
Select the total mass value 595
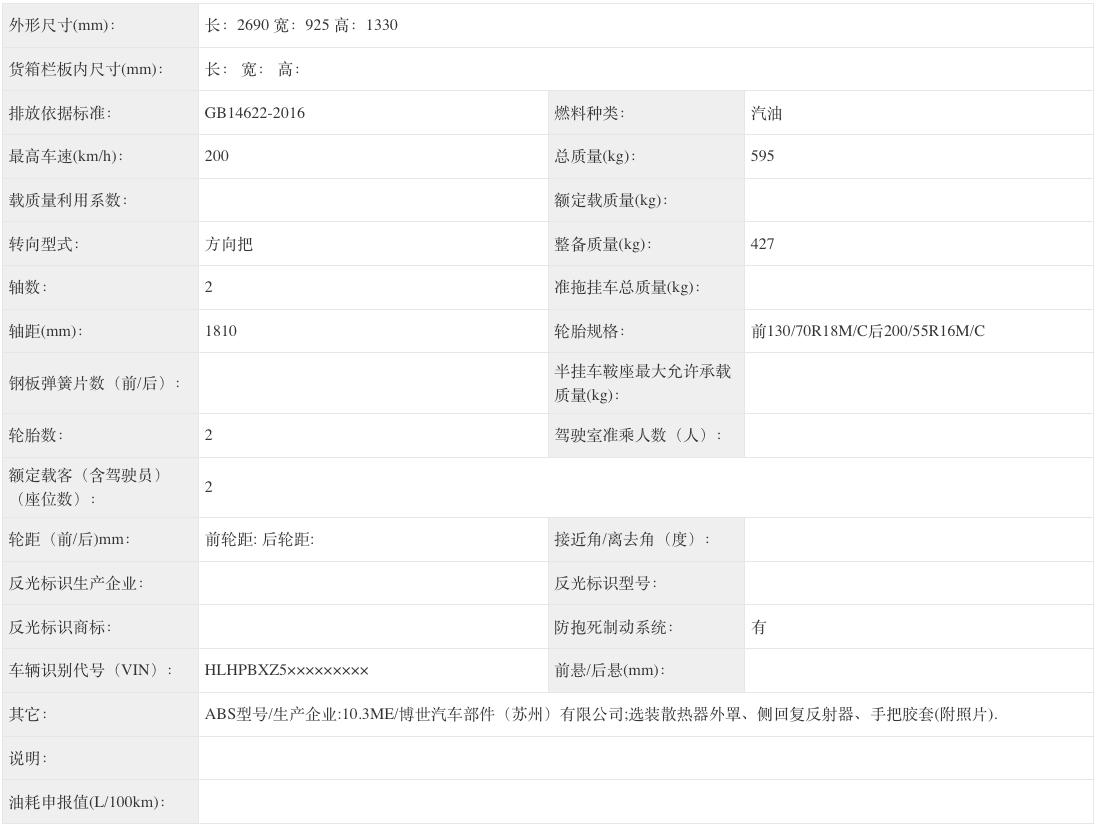[763, 156]
